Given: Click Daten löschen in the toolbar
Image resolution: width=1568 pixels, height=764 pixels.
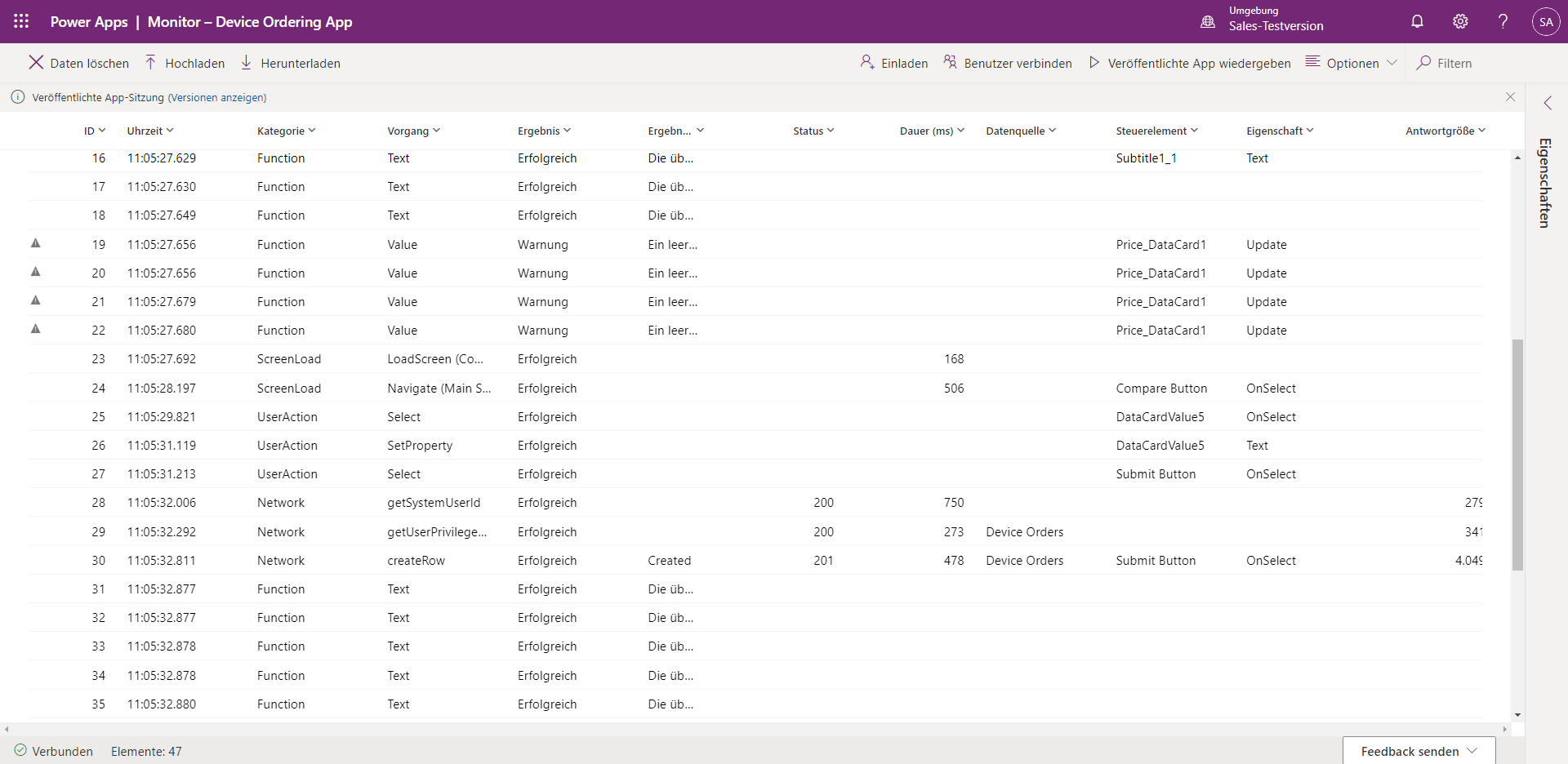Looking at the screenshot, I should (x=79, y=64).
